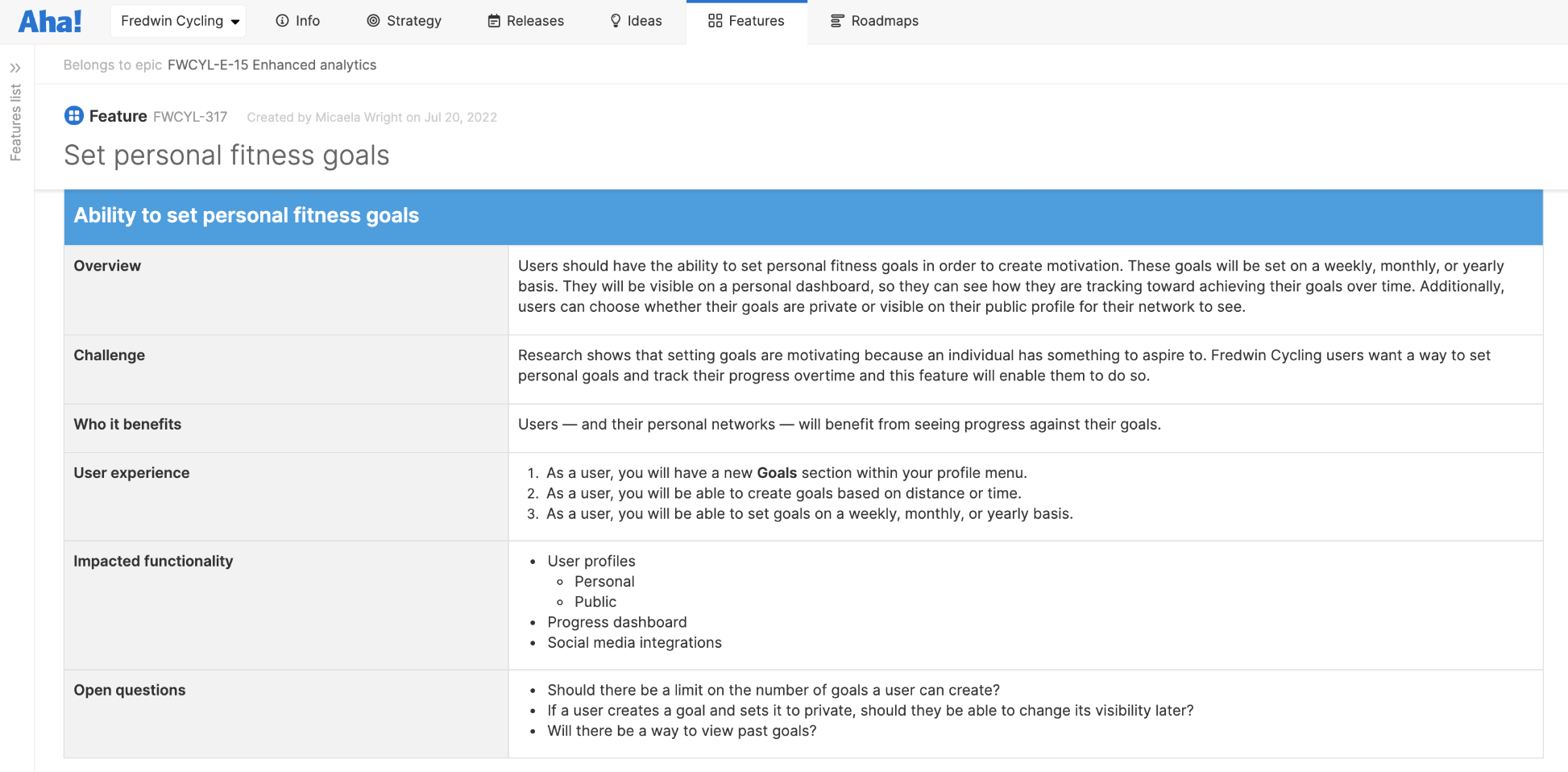The image size is (1568, 772).
Task: Collapse the Features list panel chevron
Action: tap(17, 68)
